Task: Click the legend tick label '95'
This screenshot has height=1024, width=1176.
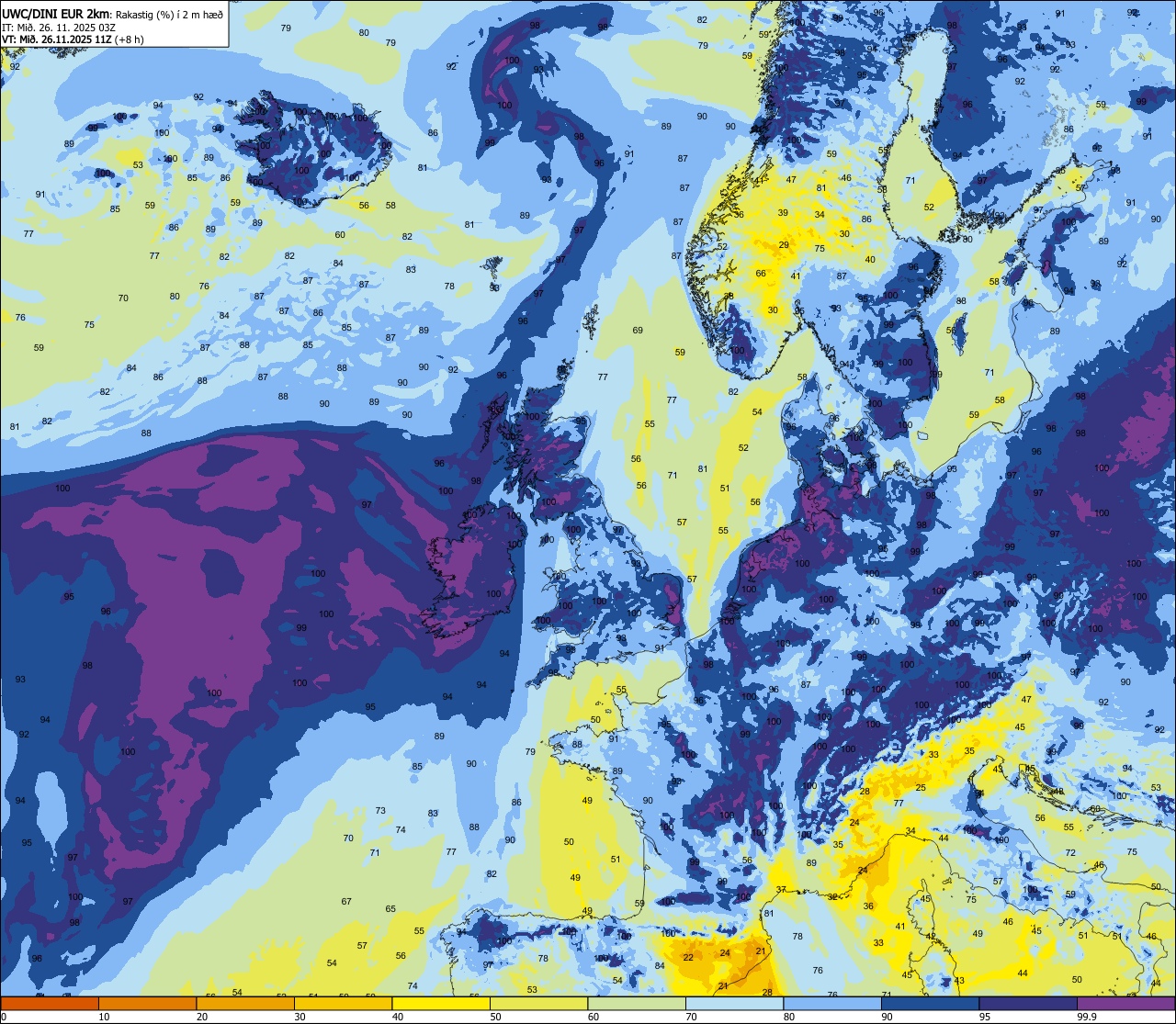Action: 985,1017
